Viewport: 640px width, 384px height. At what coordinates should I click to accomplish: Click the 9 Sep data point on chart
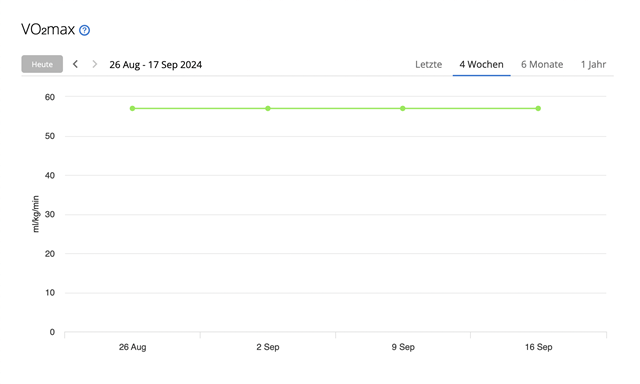click(x=403, y=109)
